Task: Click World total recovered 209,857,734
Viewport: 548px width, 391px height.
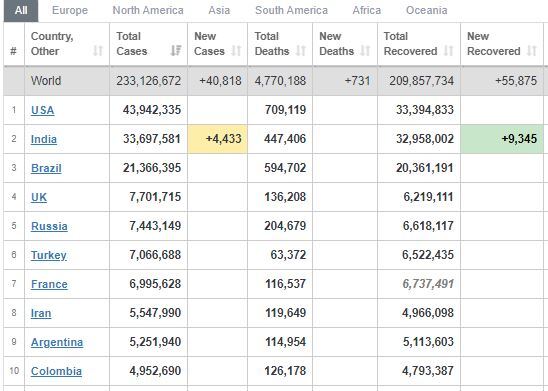Action: pyautogui.click(x=421, y=81)
